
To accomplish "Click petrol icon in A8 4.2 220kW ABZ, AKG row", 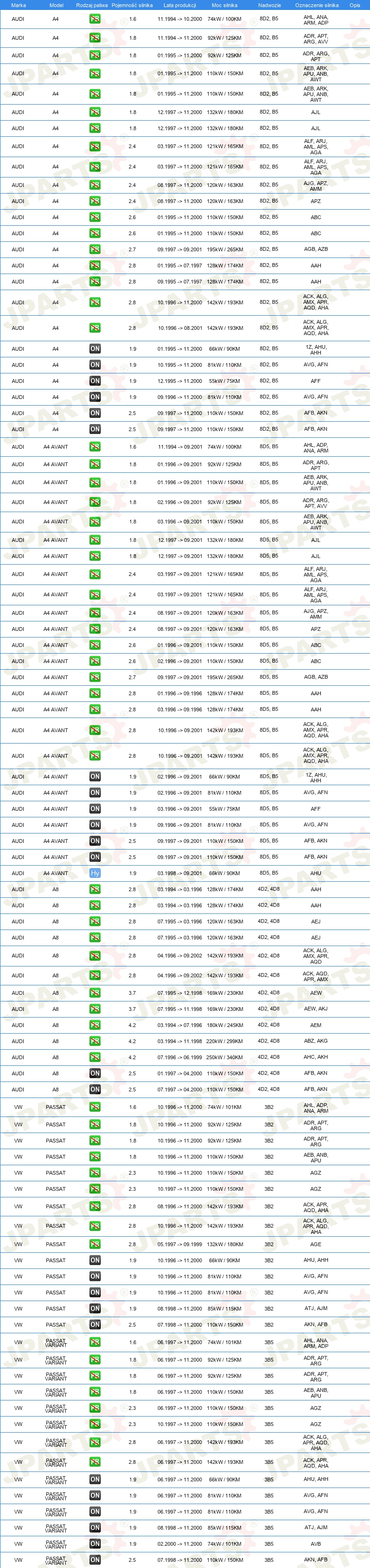I will click(x=95, y=1042).
